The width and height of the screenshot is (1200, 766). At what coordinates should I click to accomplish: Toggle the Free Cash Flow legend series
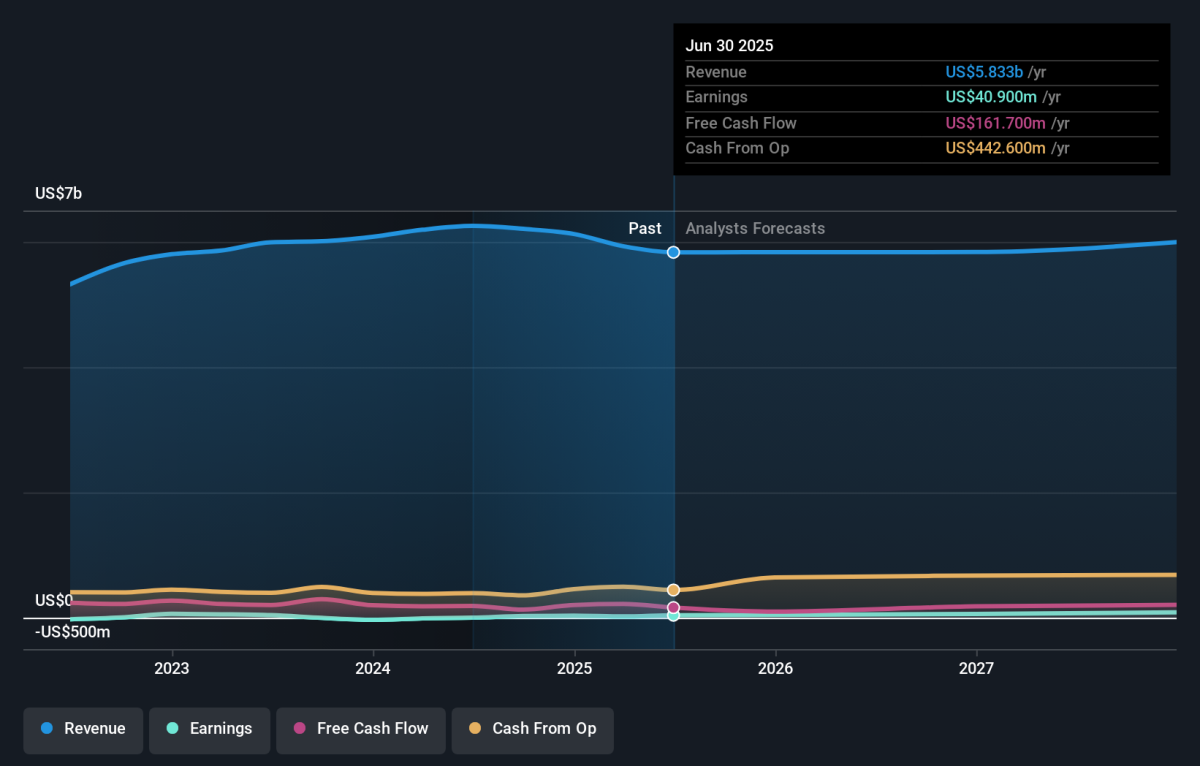click(361, 729)
